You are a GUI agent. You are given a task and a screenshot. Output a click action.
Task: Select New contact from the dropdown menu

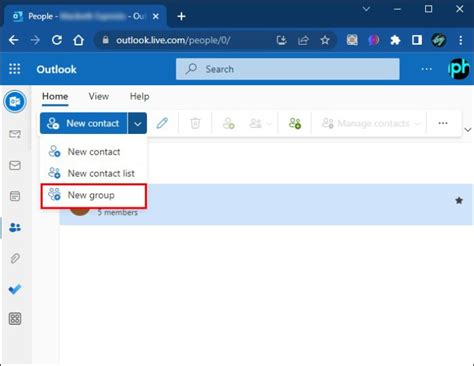point(93,152)
